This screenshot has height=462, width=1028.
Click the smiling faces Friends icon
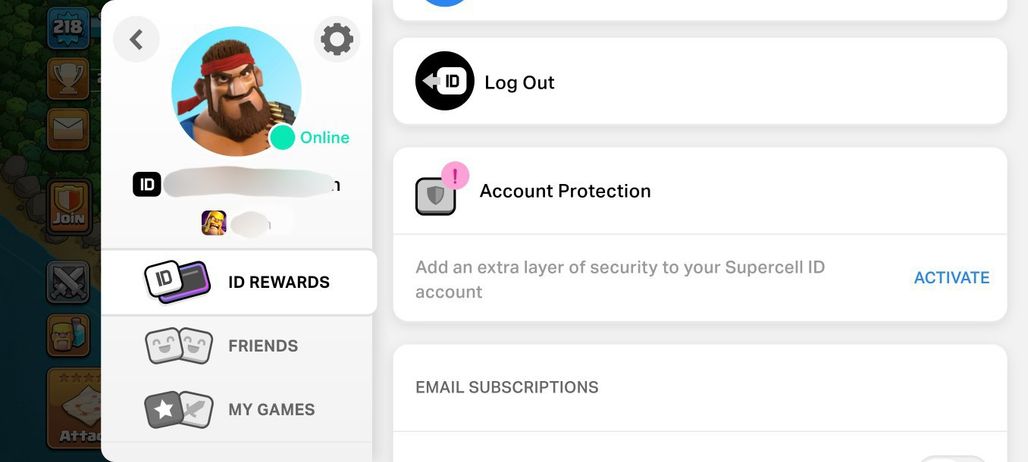pos(179,345)
